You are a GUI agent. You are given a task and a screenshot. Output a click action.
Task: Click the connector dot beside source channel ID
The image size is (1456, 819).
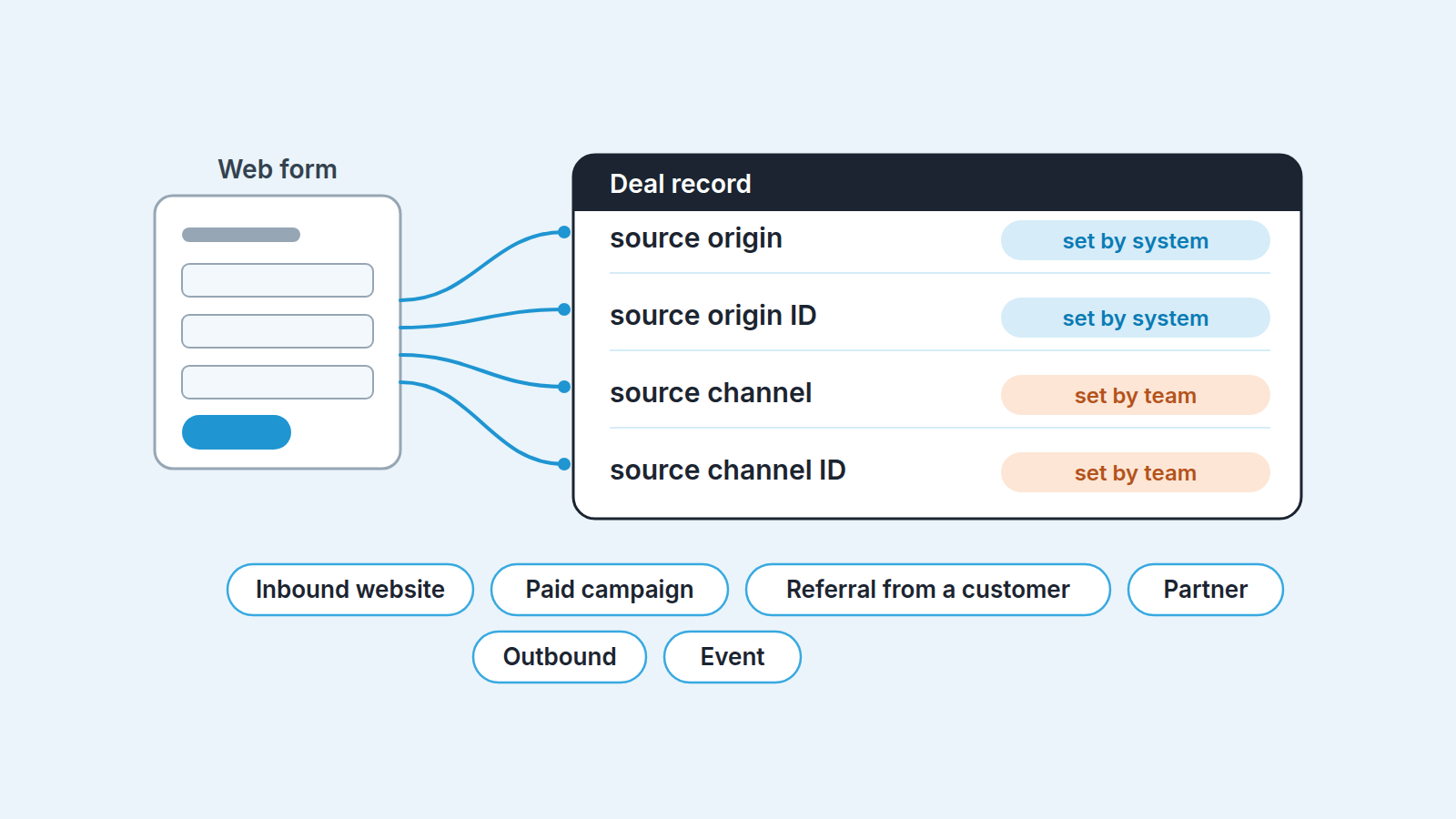pyautogui.click(x=564, y=464)
